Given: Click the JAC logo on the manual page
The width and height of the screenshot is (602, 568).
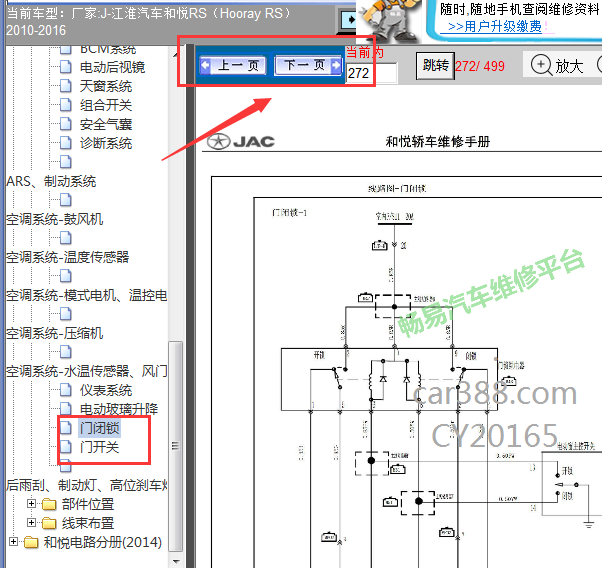Looking at the screenshot, I should click(241, 142).
